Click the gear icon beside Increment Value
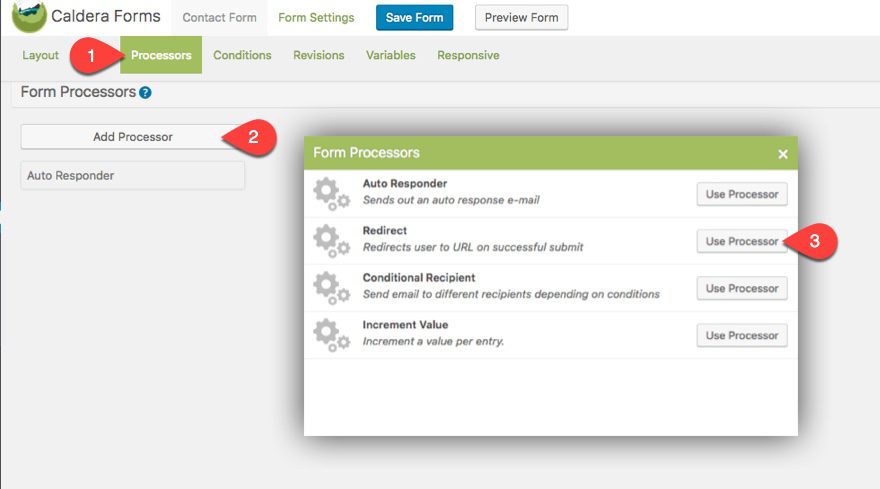 click(331, 336)
